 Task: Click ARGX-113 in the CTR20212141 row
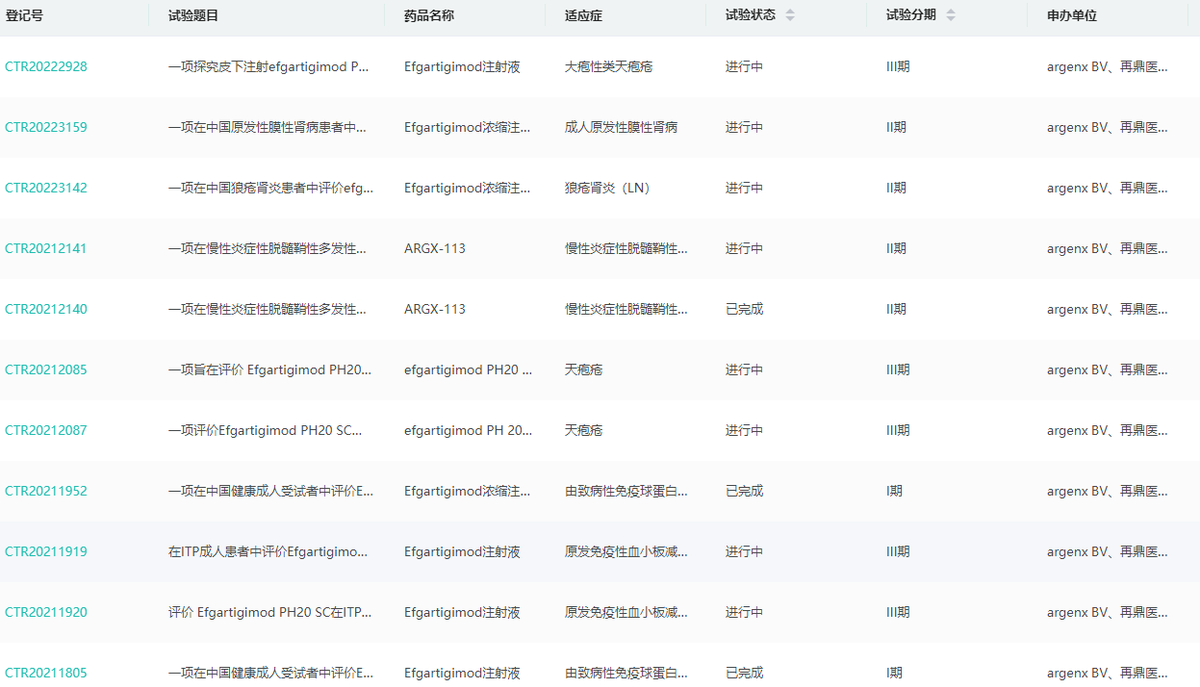(x=435, y=248)
